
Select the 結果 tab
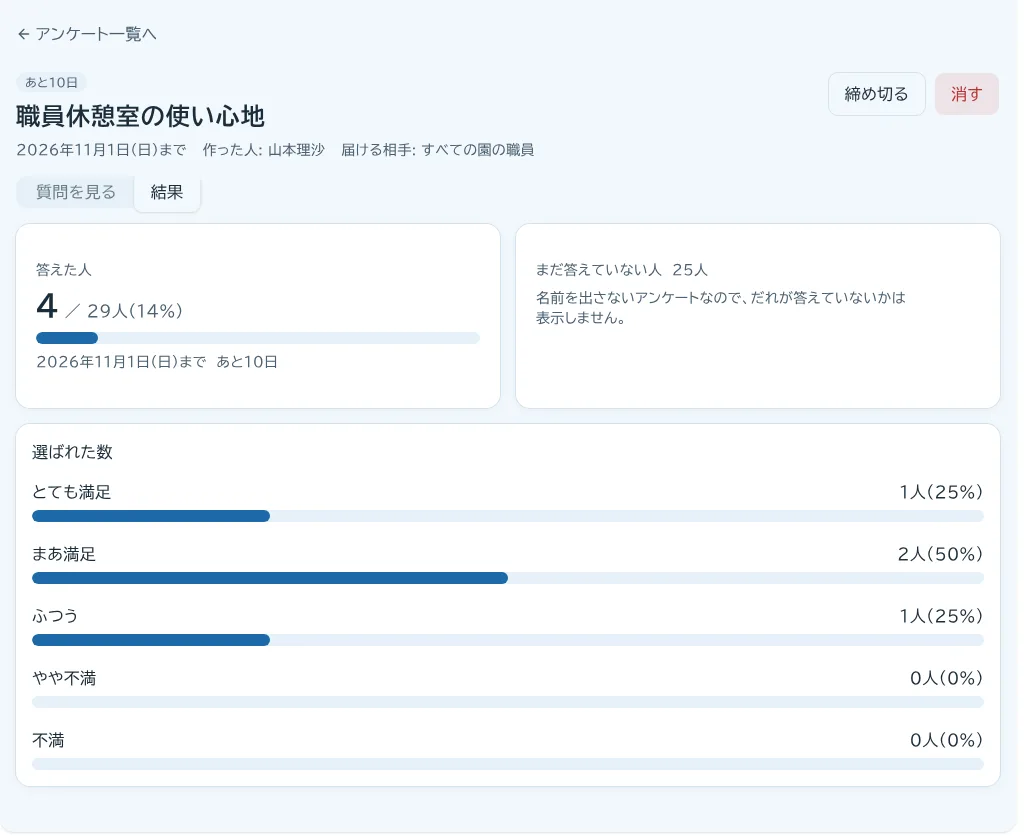pos(167,192)
